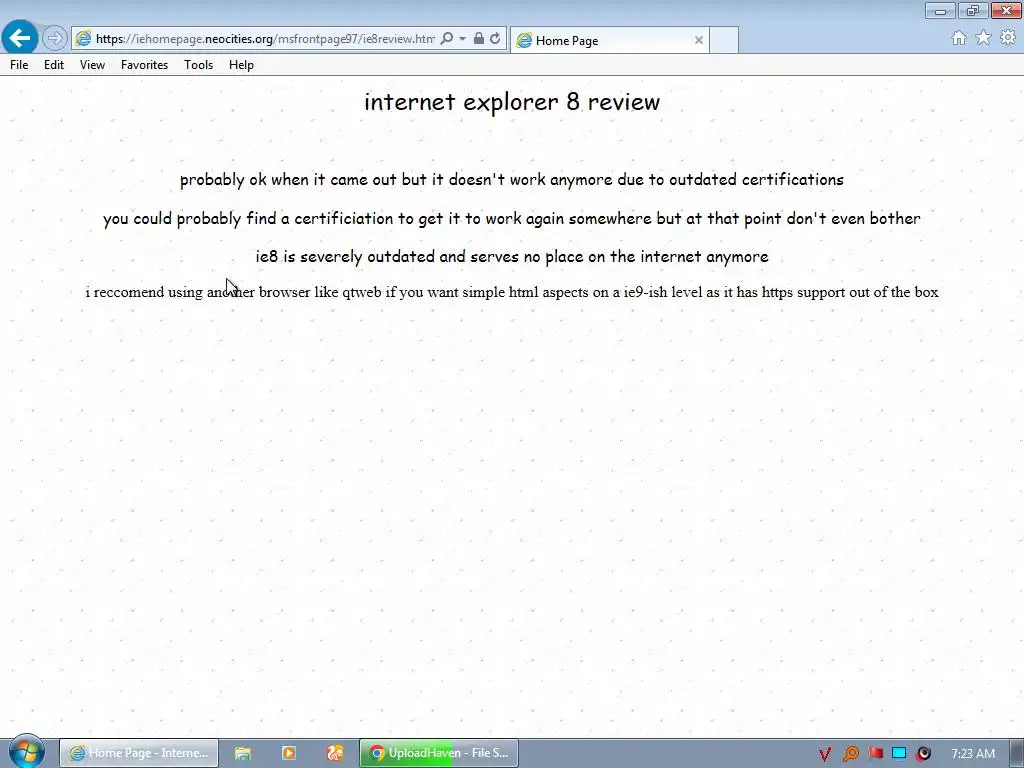Click the security lock icon in address bar
This screenshot has height=768, width=1024.
[479, 39]
